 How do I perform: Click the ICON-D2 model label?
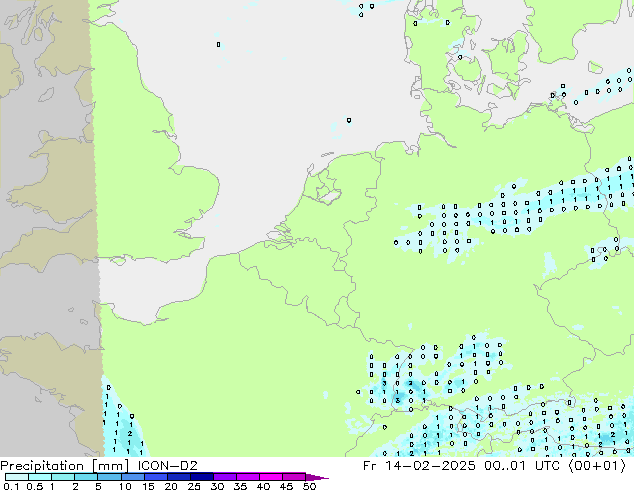[166, 465]
